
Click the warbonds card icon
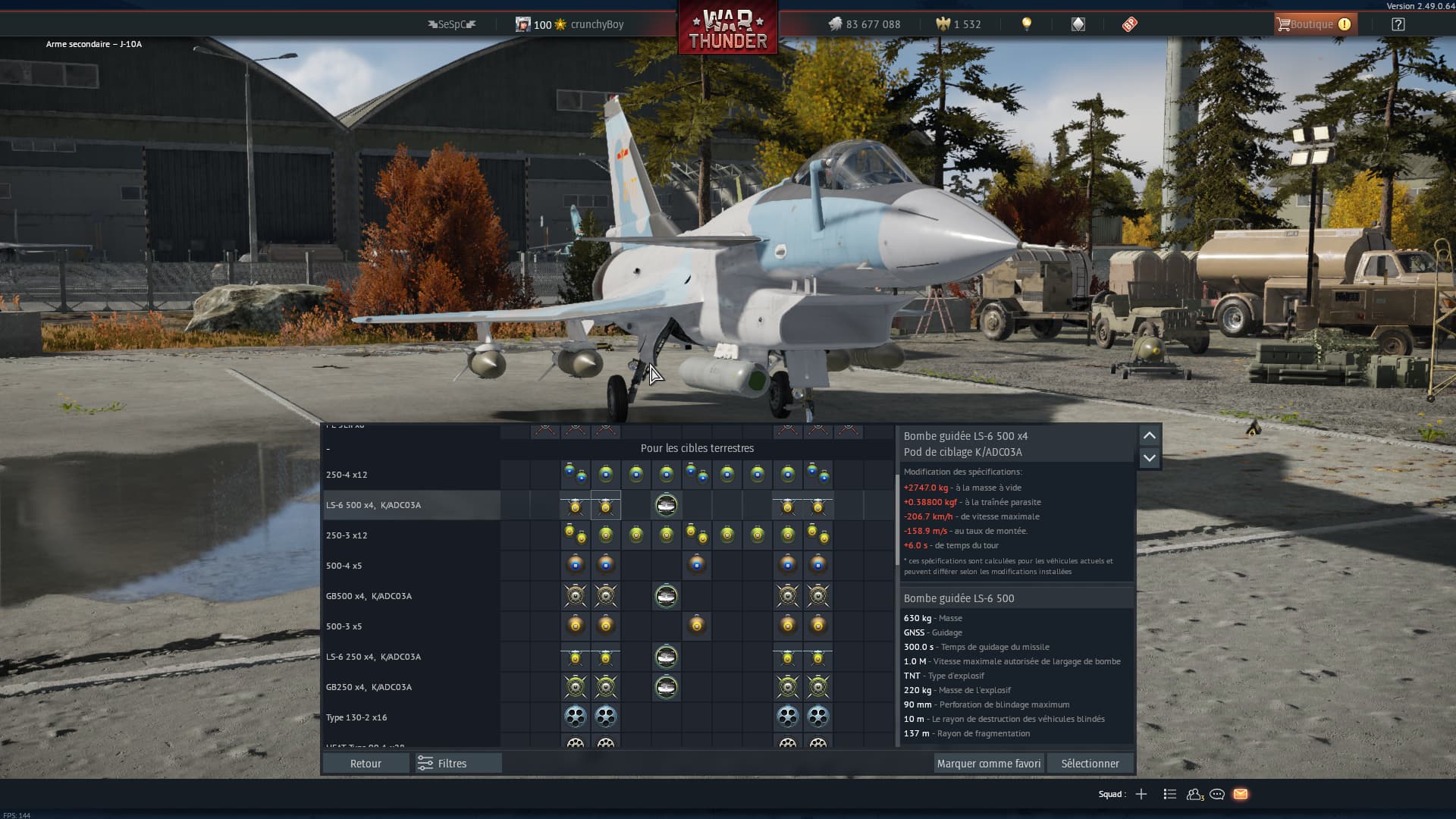1078,24
